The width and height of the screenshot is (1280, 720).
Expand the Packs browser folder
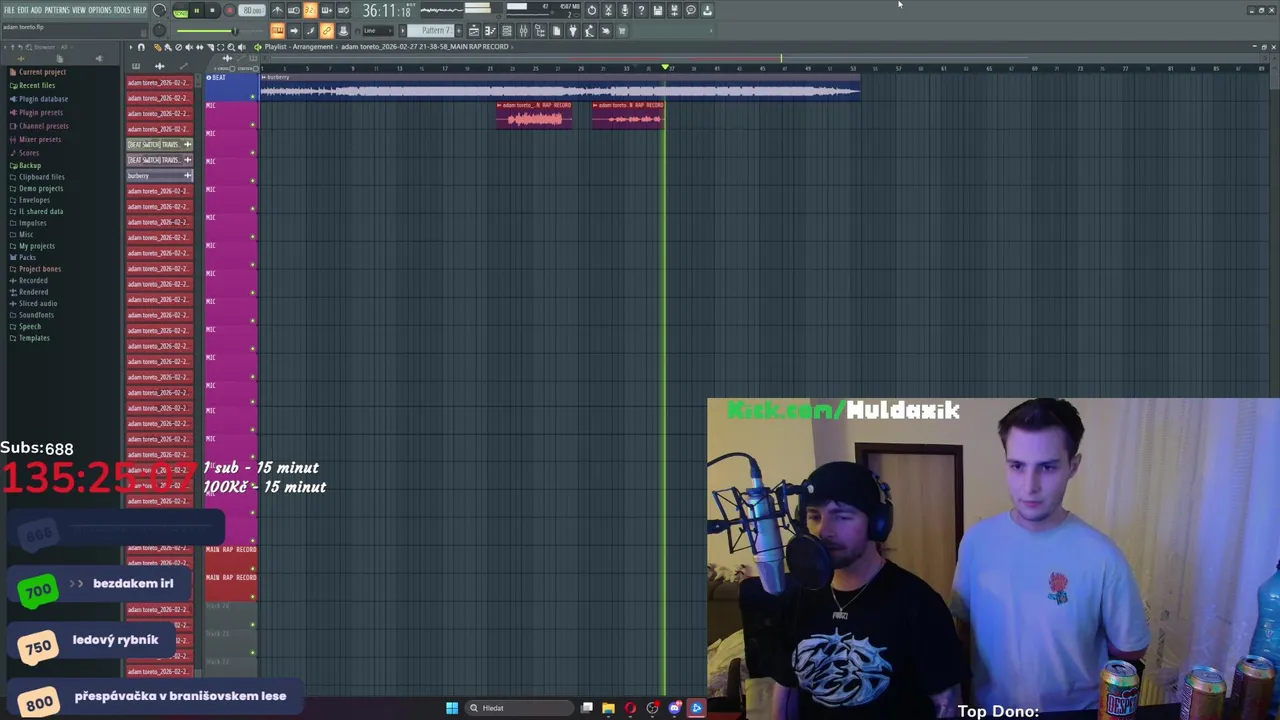pos(27,257)
